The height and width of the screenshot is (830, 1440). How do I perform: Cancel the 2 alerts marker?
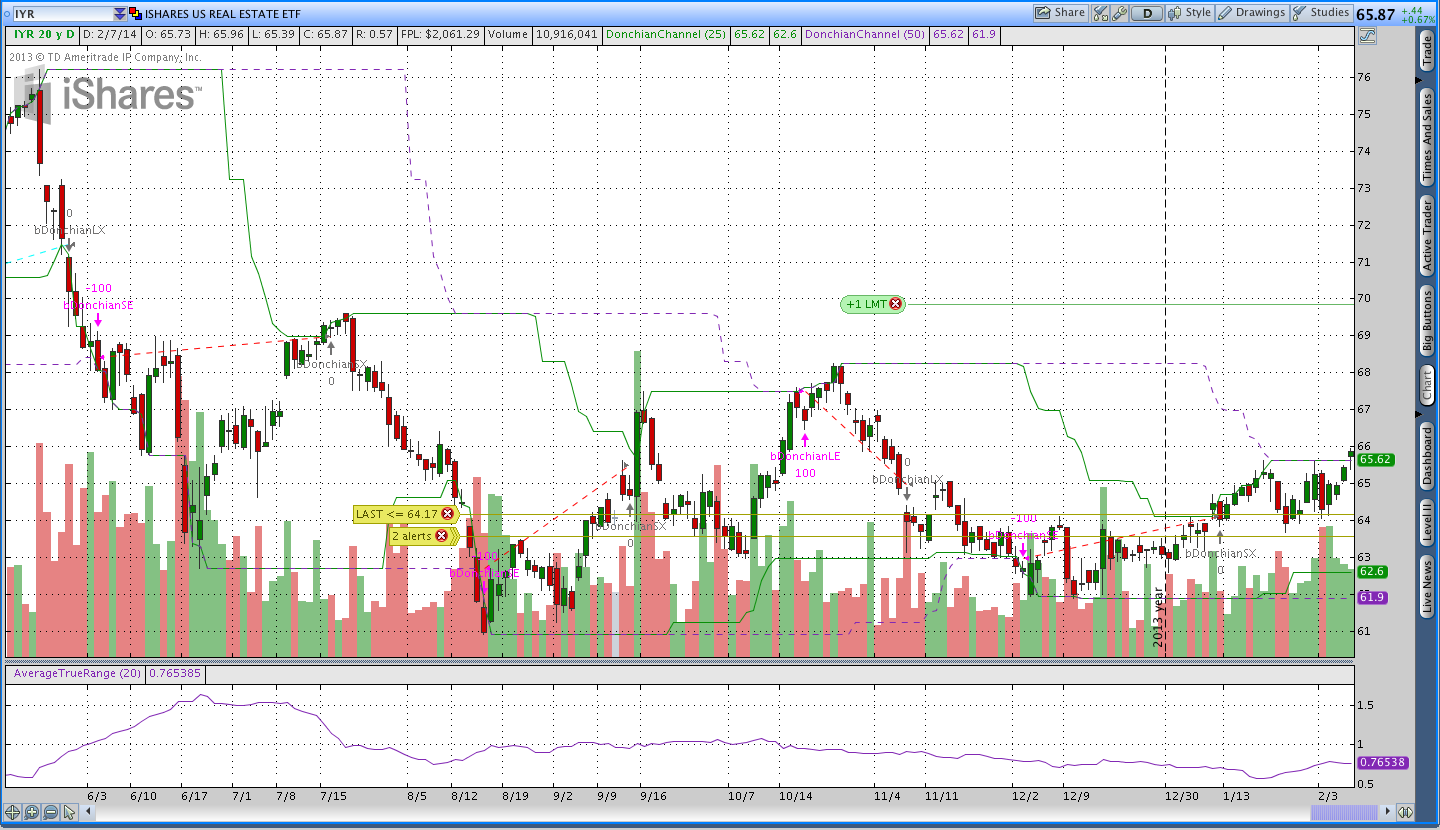tap(440, 536)
